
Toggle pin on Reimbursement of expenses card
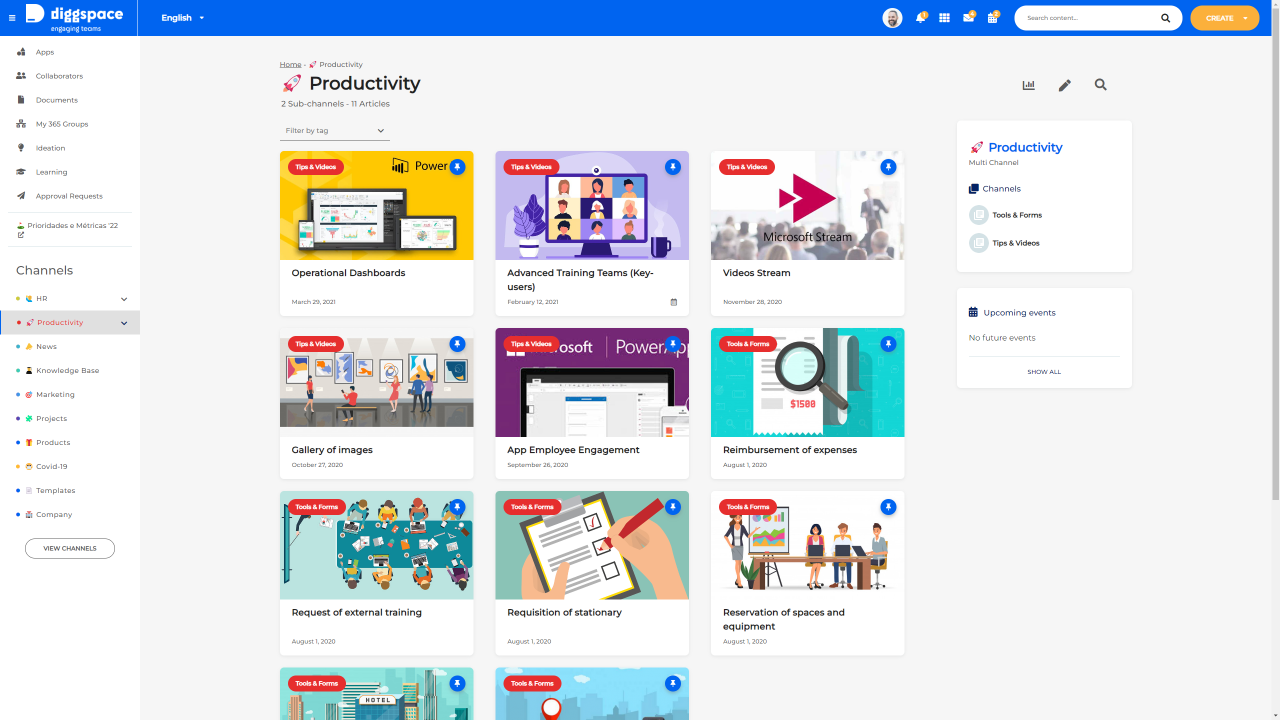tap(888, 344)
